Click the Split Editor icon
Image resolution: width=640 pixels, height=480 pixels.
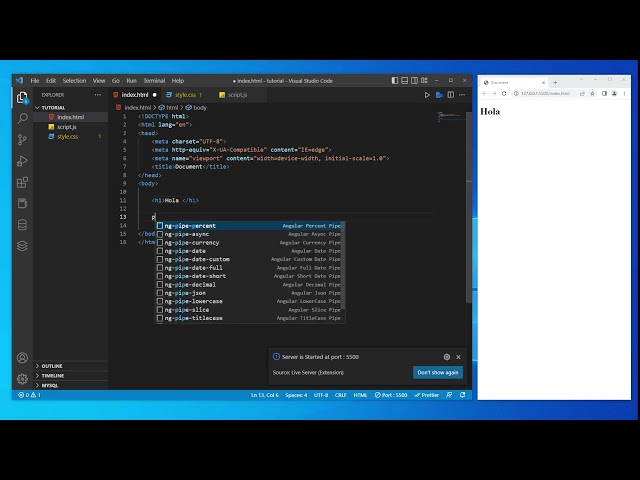[451, 95]
